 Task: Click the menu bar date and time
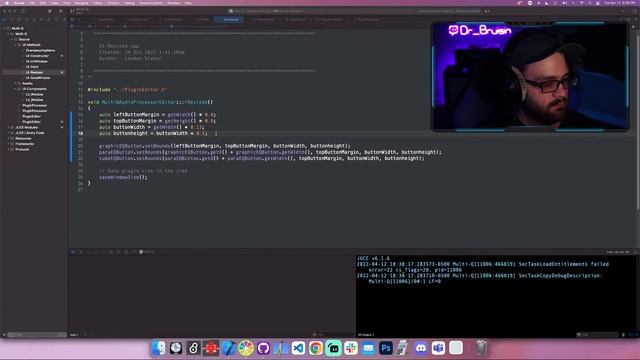[x=620, y=3]
